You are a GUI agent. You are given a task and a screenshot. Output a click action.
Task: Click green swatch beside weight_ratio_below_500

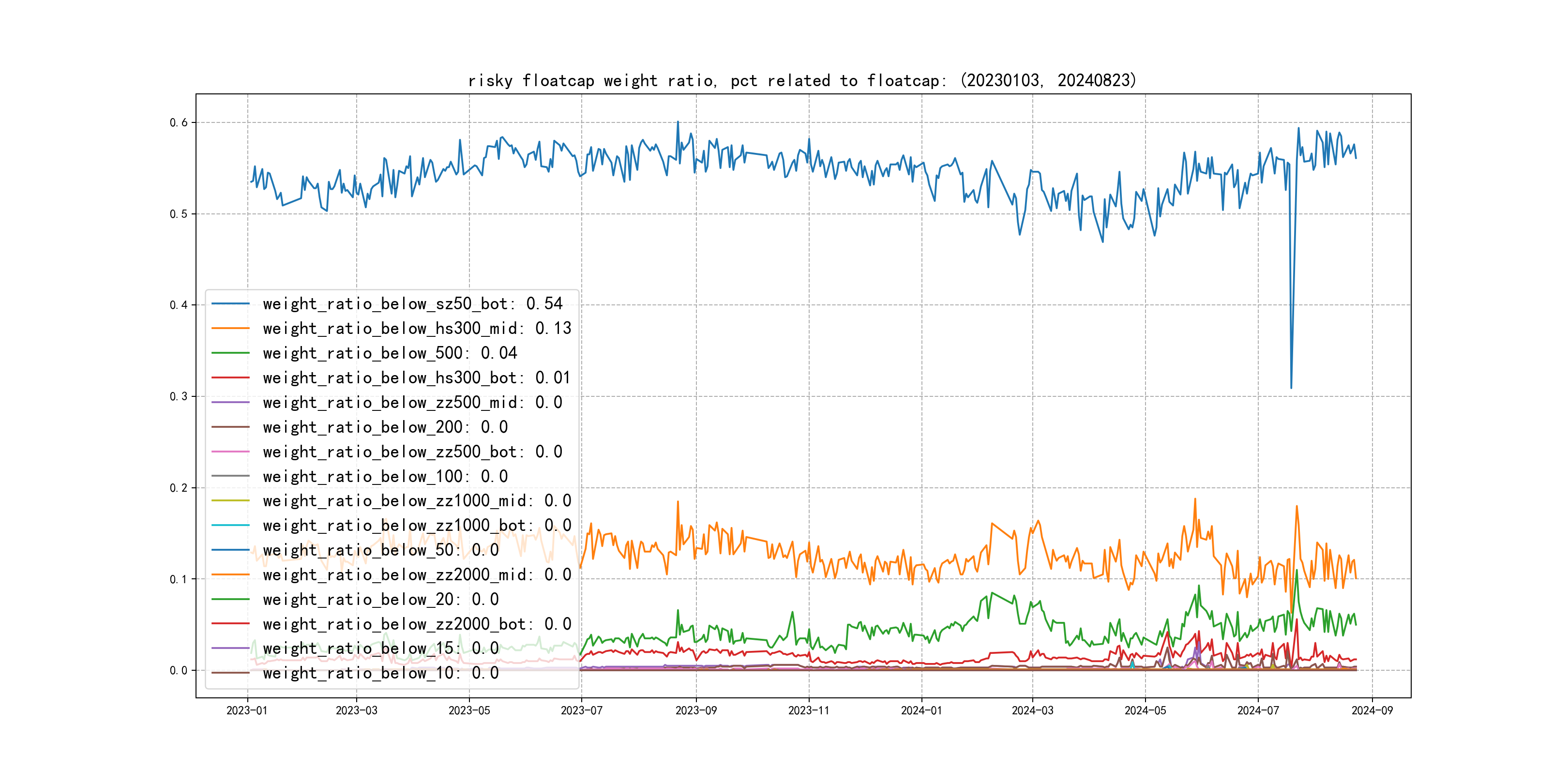(230, 353)
